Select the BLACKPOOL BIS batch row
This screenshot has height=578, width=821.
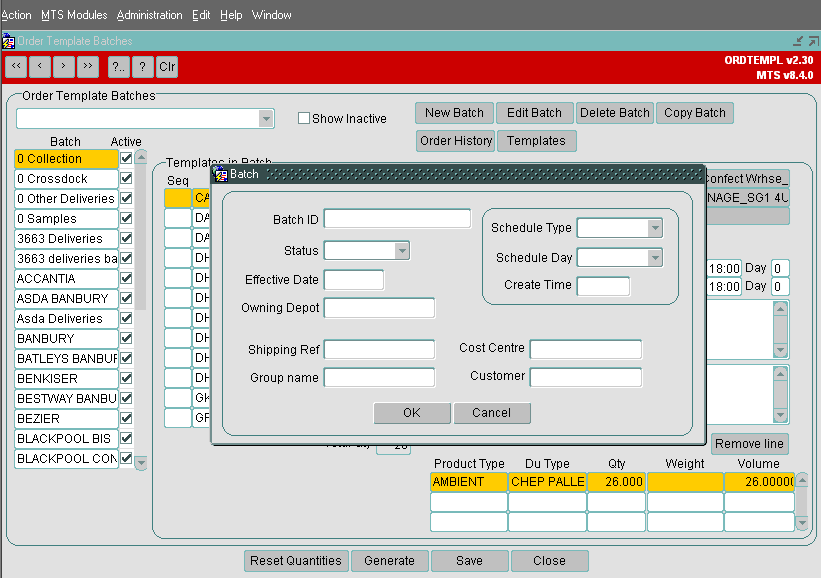(x=66, y=438)
